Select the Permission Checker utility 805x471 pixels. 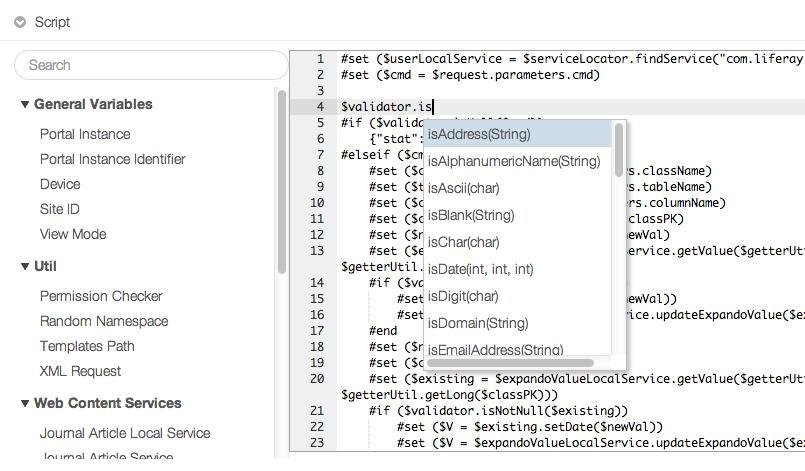coord(101,296)
